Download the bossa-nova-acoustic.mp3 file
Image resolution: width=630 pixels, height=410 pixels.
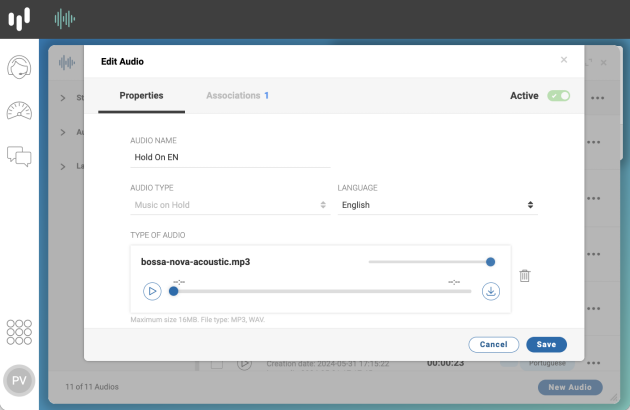tap(491, 291)
